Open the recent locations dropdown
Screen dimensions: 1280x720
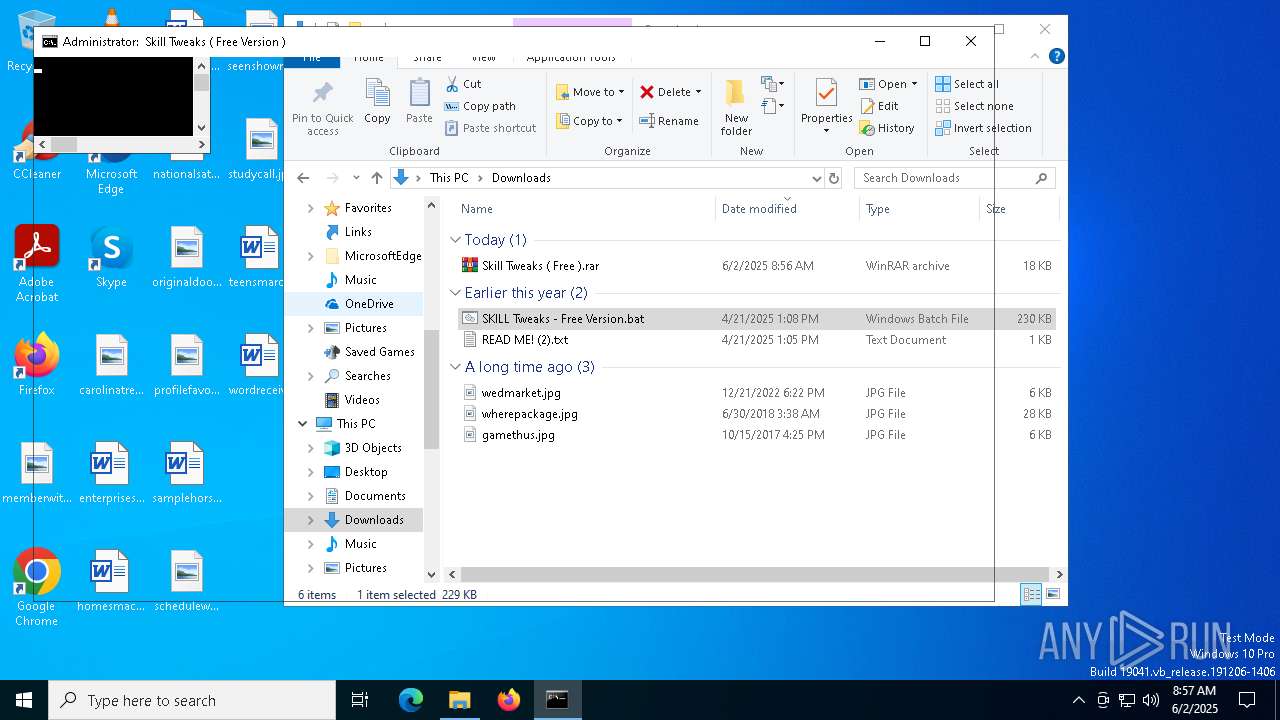(x=356, y=178)
